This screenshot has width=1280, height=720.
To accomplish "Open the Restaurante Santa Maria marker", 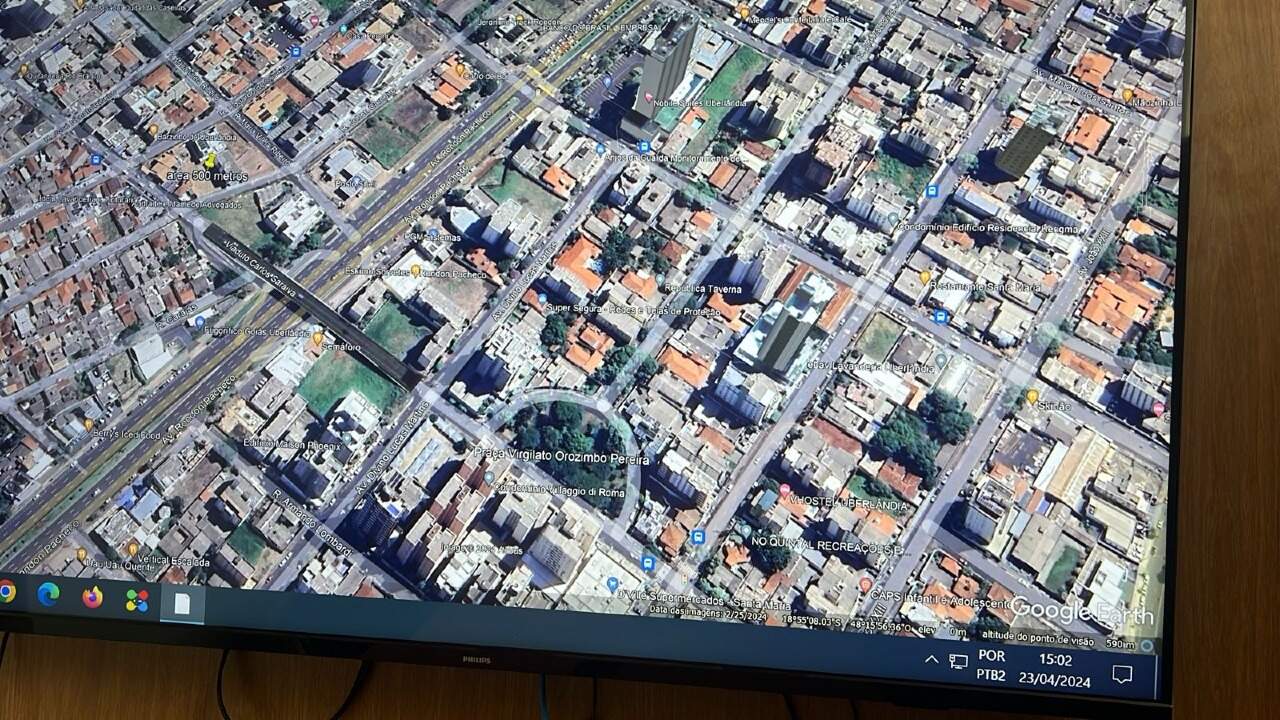I will (925, 276).
